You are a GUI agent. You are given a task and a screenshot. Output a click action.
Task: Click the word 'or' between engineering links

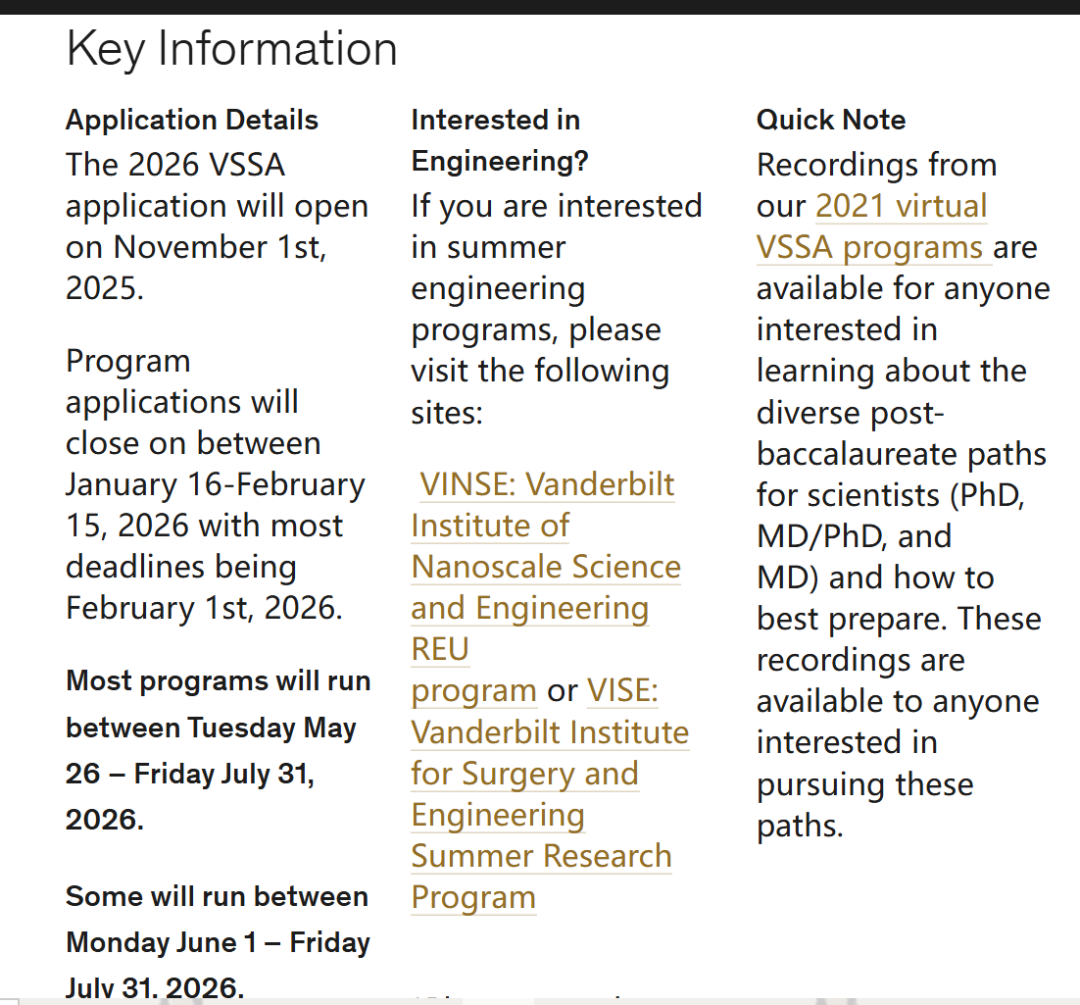coord(562,691)
